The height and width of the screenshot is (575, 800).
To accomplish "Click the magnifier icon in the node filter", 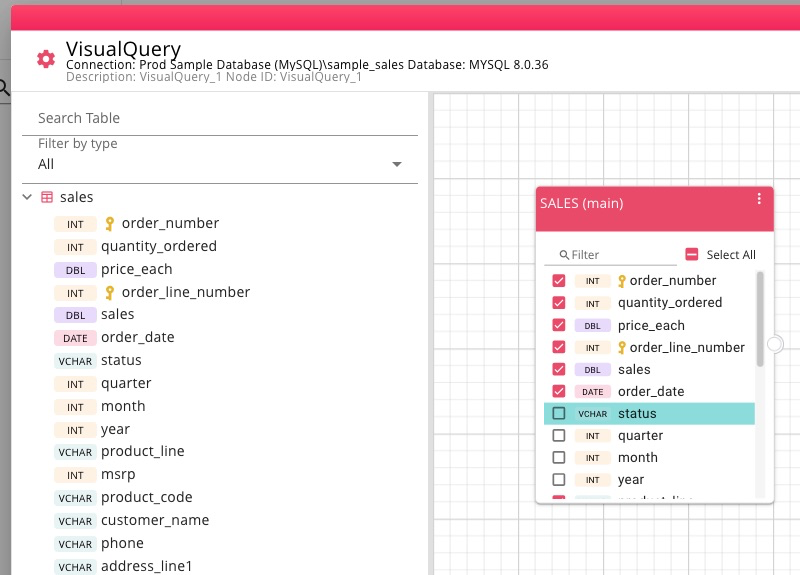I will (564, 255).
